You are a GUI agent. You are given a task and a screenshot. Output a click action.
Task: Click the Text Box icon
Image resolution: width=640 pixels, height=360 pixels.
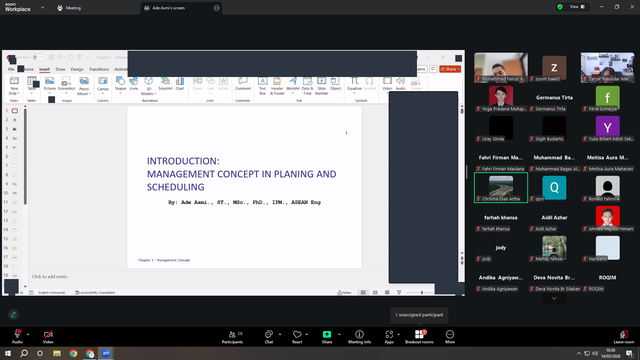262,86
